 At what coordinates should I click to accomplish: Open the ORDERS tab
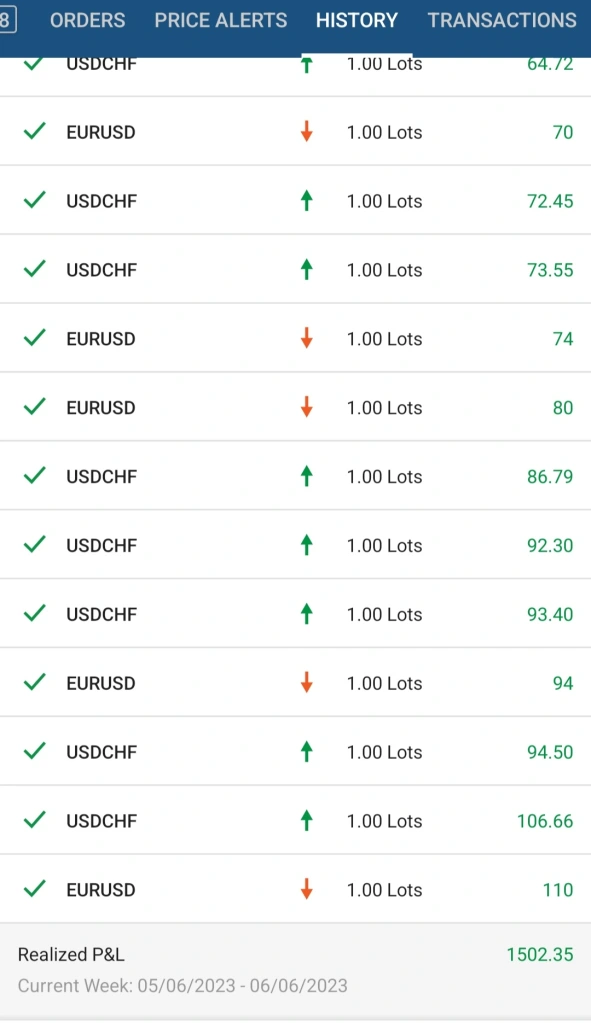click(87, 20)
